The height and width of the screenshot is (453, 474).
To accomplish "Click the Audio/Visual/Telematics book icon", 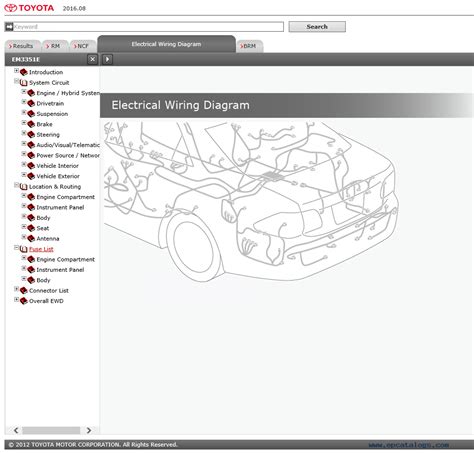I will 31,145.
